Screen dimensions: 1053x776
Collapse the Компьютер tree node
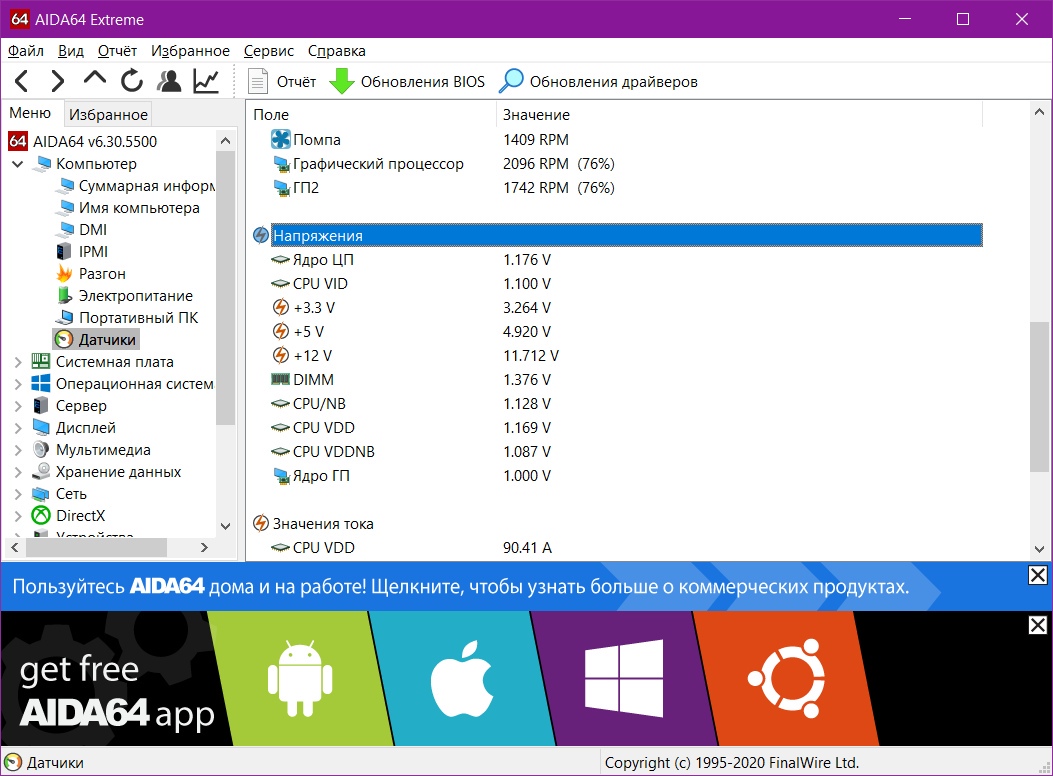tap(18, 164)
